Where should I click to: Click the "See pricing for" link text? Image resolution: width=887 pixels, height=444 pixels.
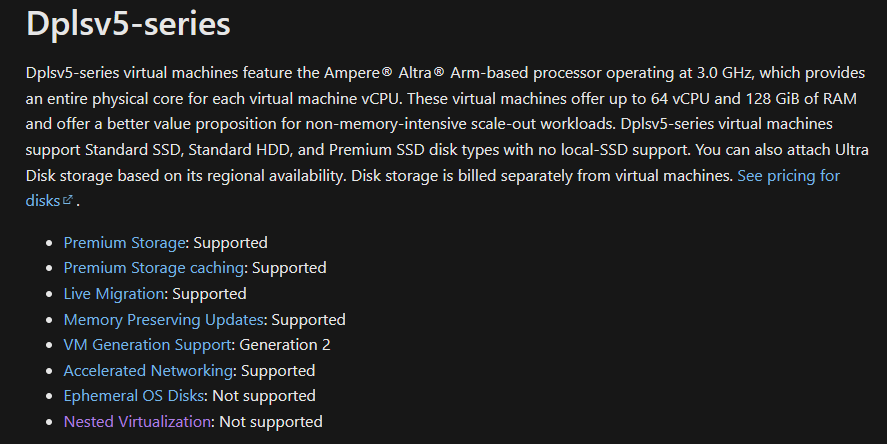point(789,175)
